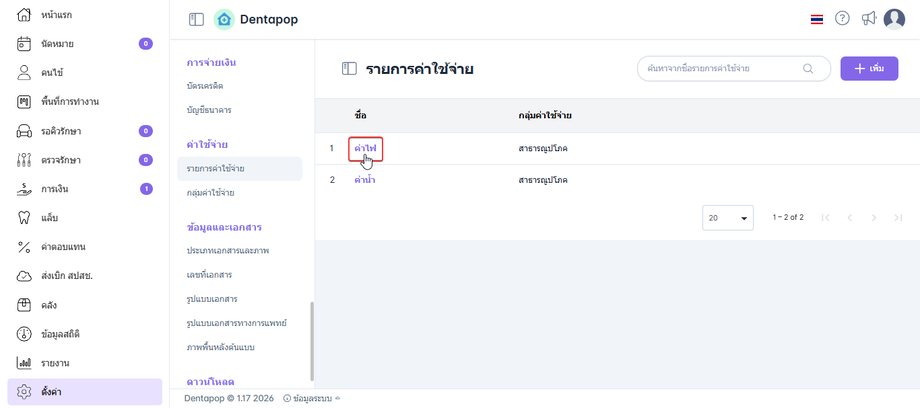This screenshot has width=920, height=408.
Task: Open the user profile avatar
Action: (x=894, y=19)
